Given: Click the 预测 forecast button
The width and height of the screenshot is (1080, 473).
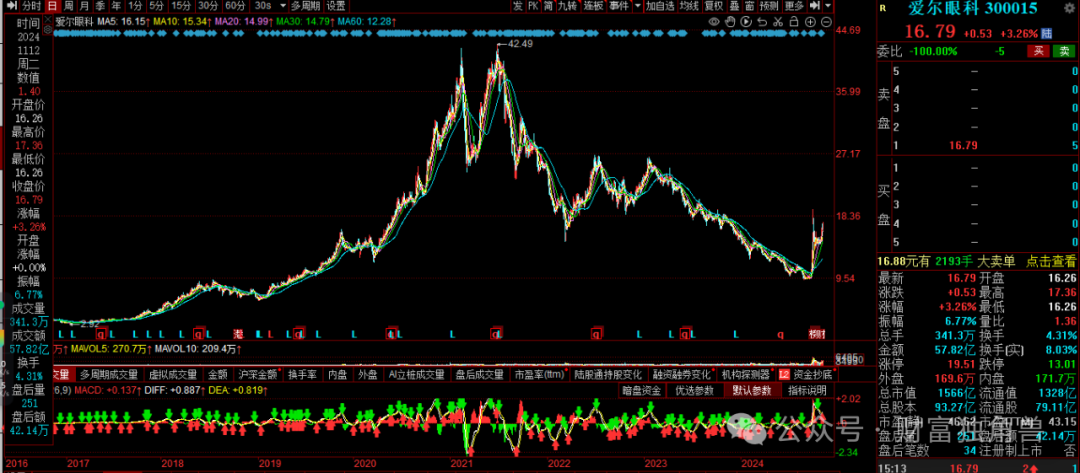Looking at the screenshot, I should click(769, 6).
